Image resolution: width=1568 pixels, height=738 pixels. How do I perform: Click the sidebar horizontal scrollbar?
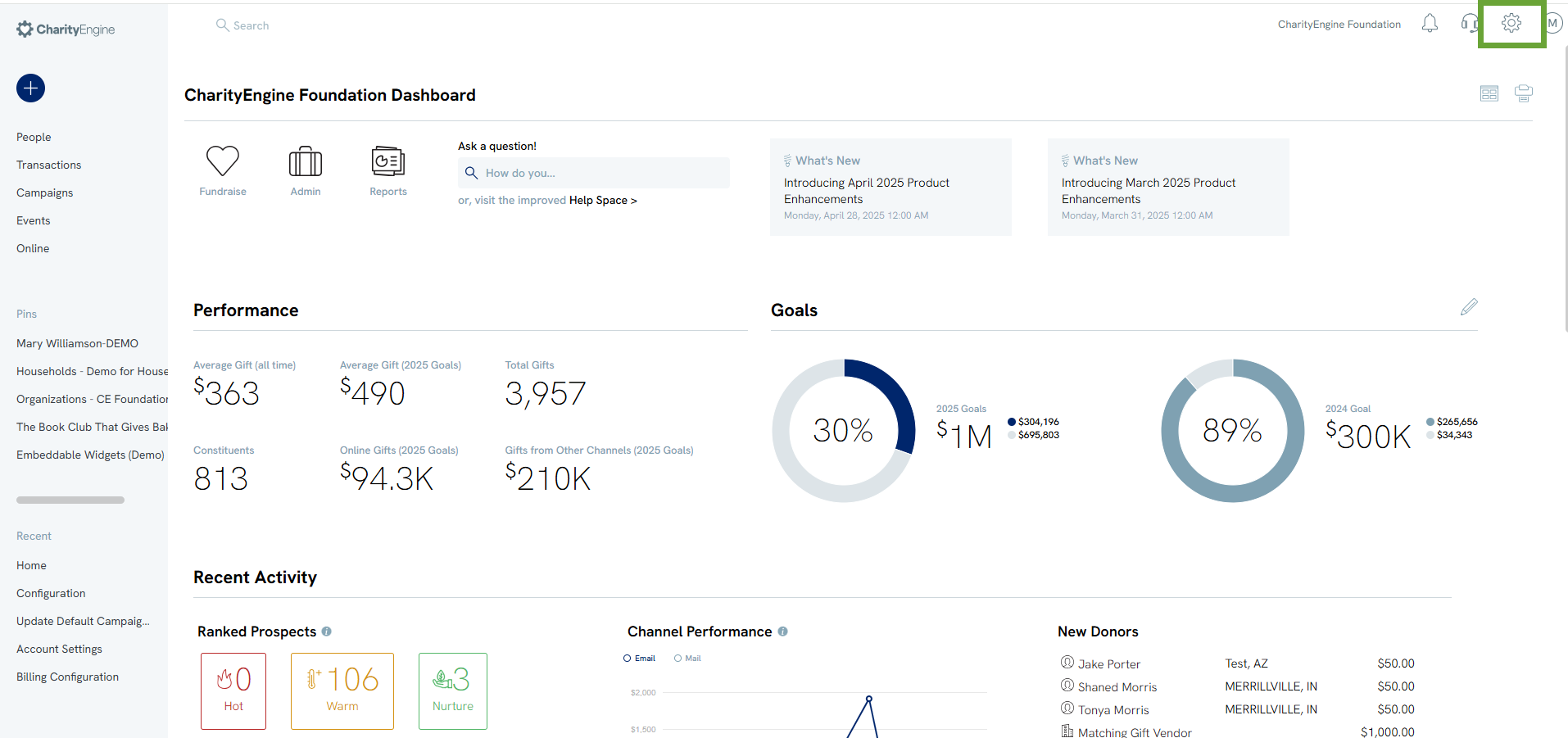point(70,500)
